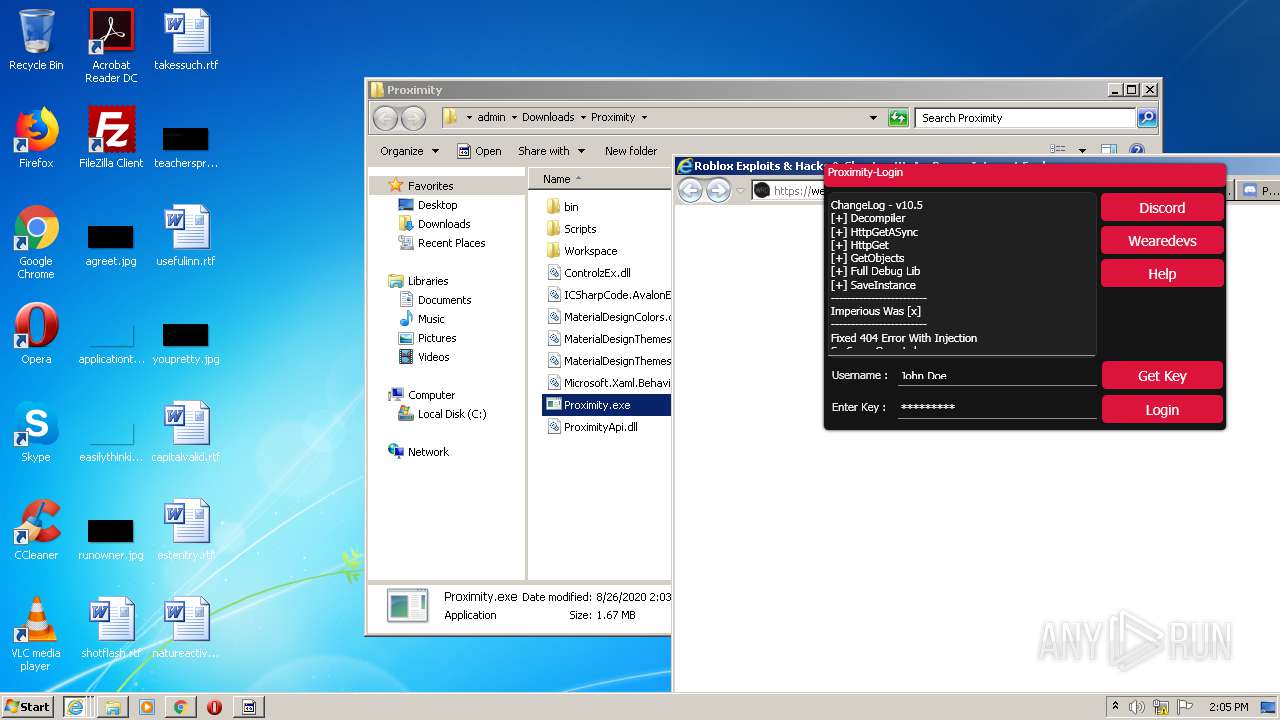Expand the address bar history dropdown

[874, 118]
